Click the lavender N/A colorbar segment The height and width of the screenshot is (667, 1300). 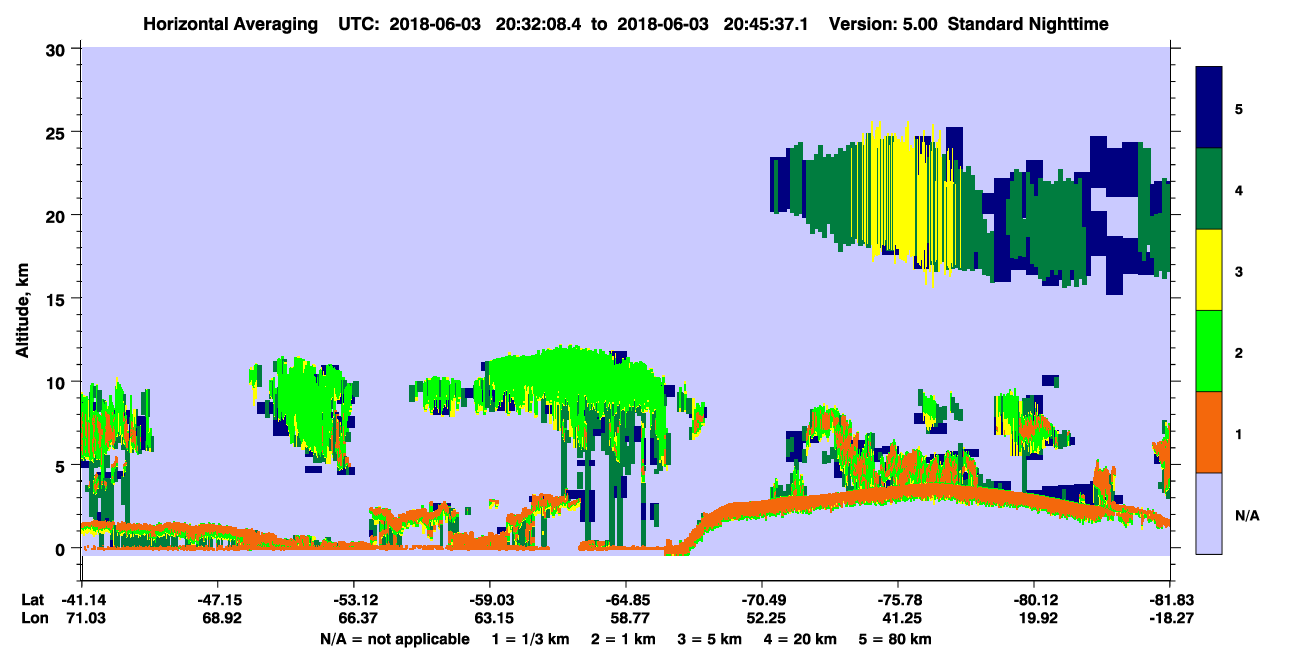pyautogui.click(x=1209, y=513)
